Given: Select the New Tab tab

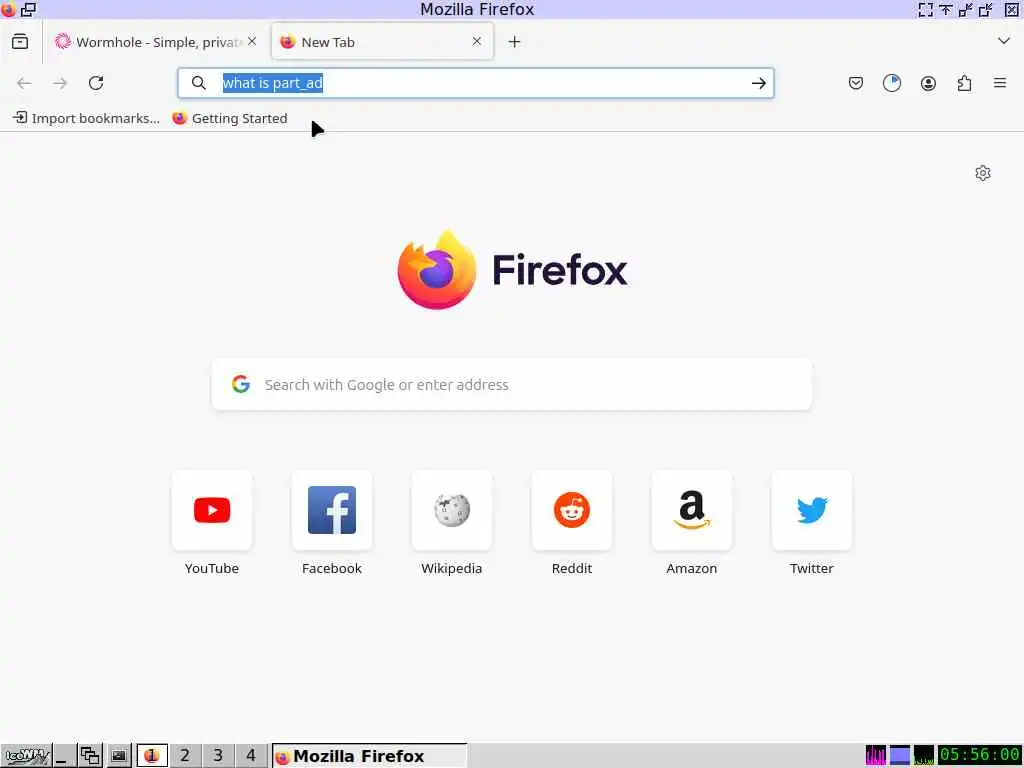Looking at the screenshot, I should (382, 42).
